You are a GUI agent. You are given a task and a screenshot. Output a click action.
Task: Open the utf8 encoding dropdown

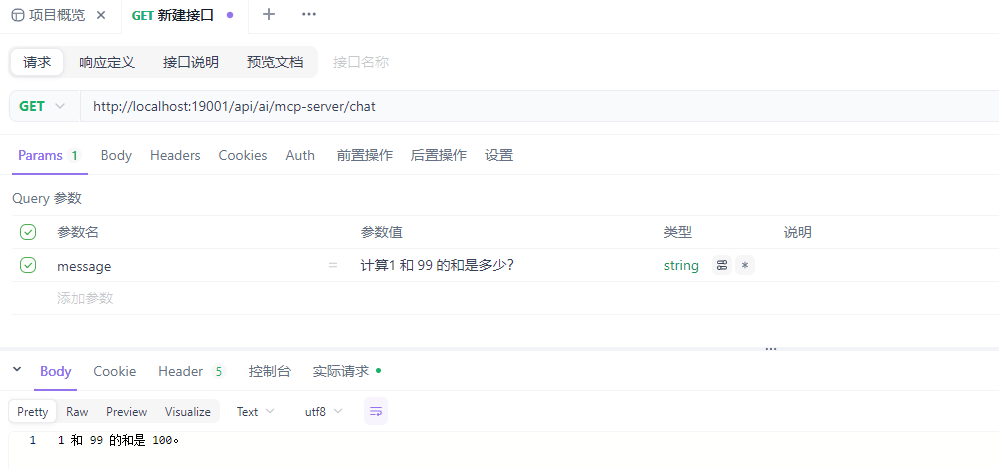coord(323,412)
